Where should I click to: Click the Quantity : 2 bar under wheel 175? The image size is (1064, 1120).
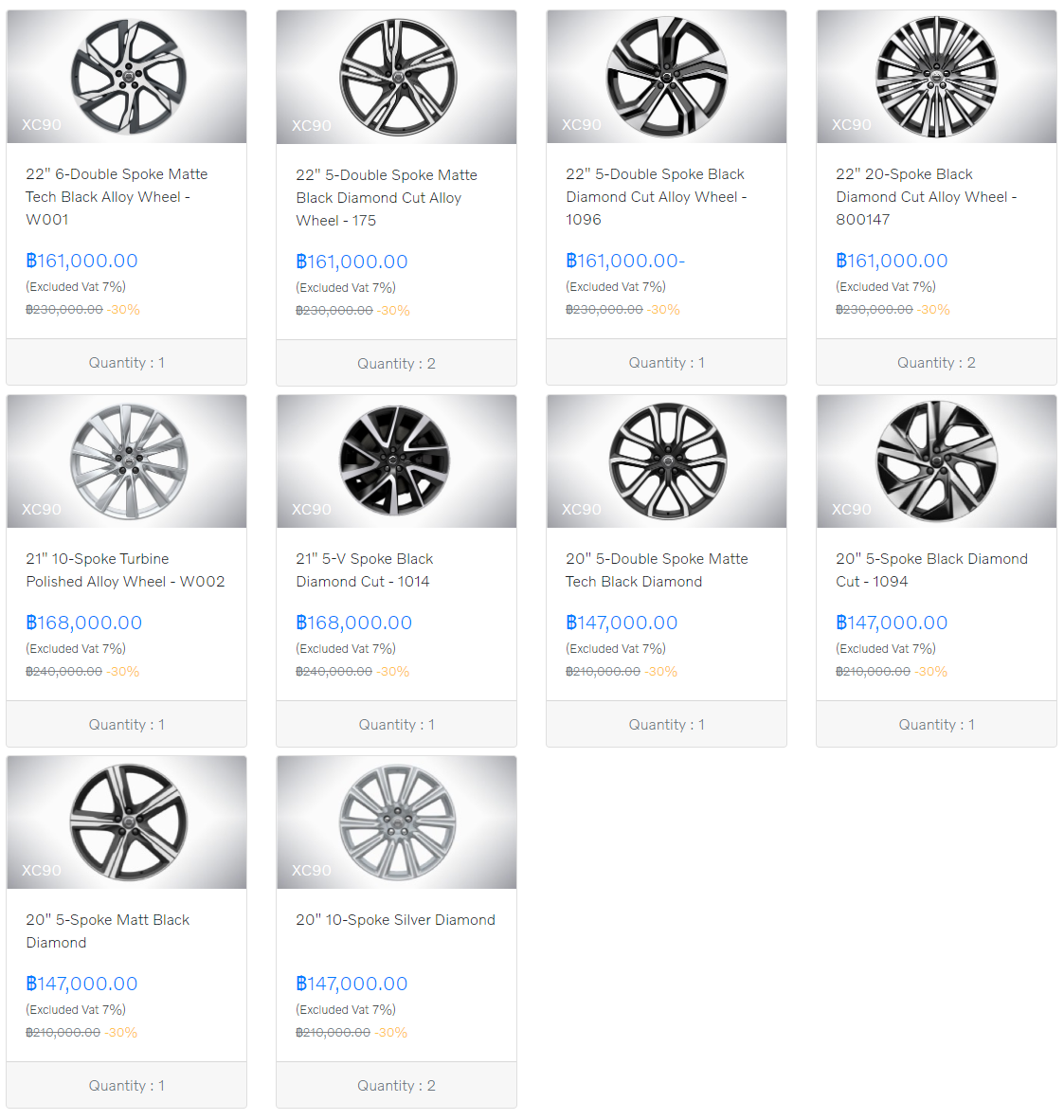[x=396, y=364]
